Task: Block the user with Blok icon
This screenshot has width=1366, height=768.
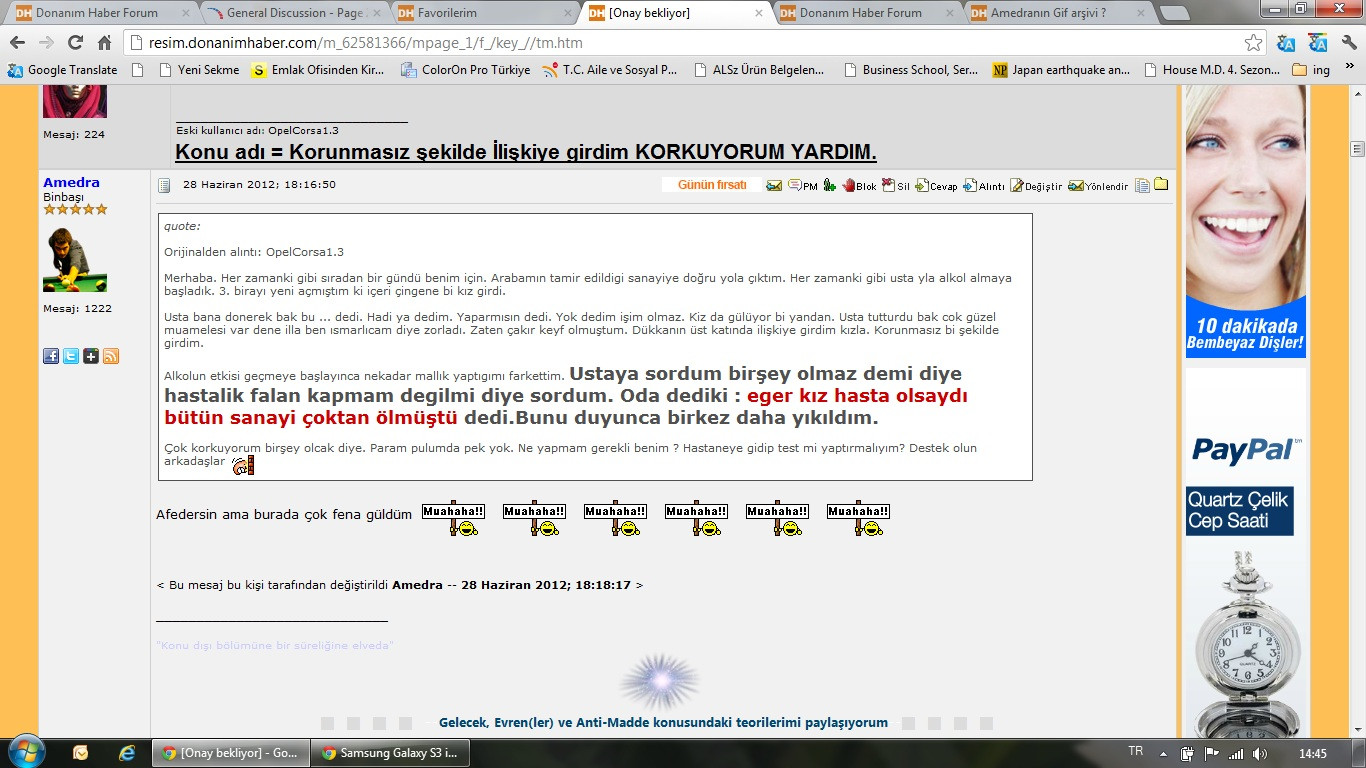Action: [859, 185]
